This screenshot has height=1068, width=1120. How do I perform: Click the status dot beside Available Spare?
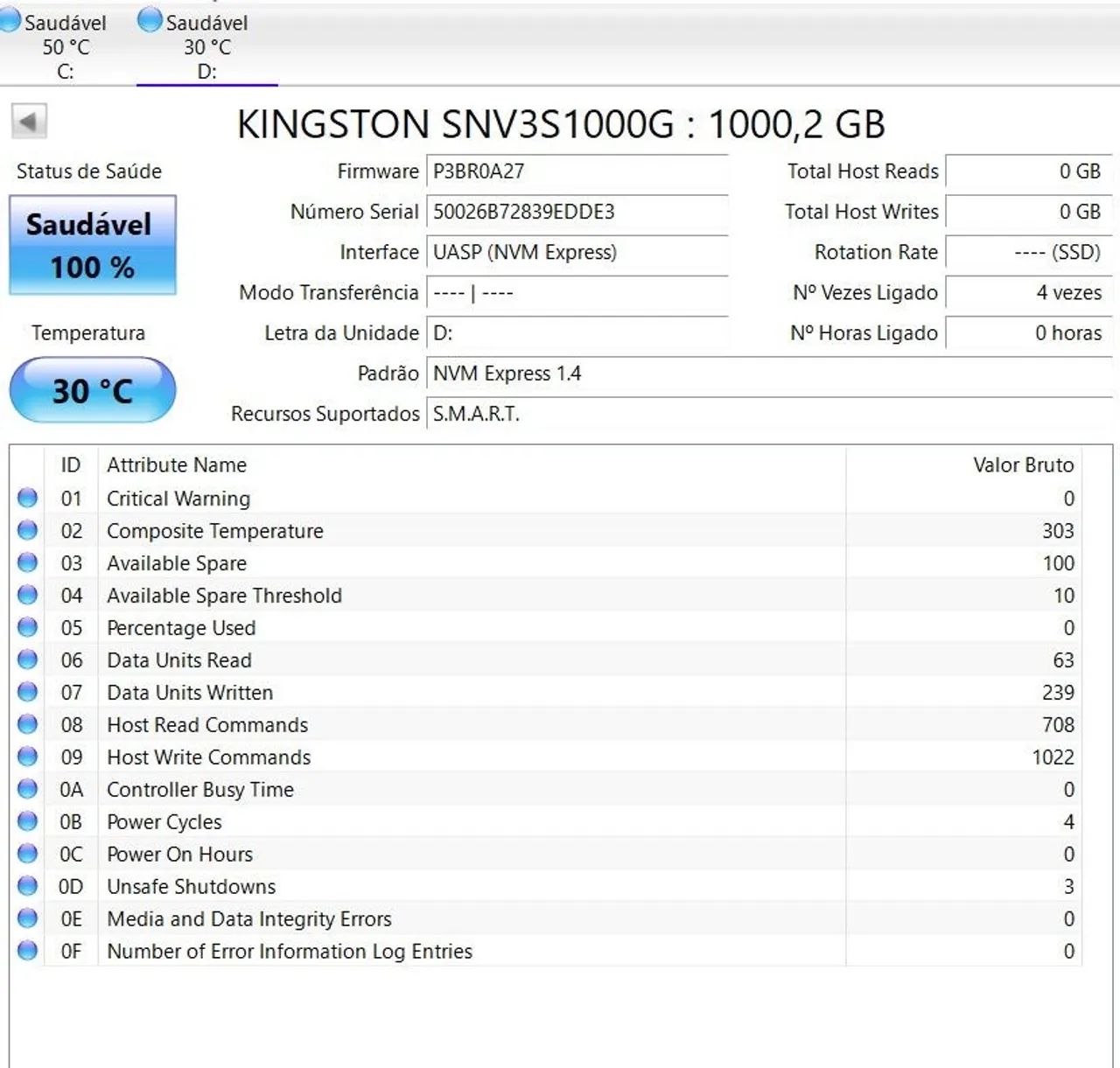coord(27,562)
